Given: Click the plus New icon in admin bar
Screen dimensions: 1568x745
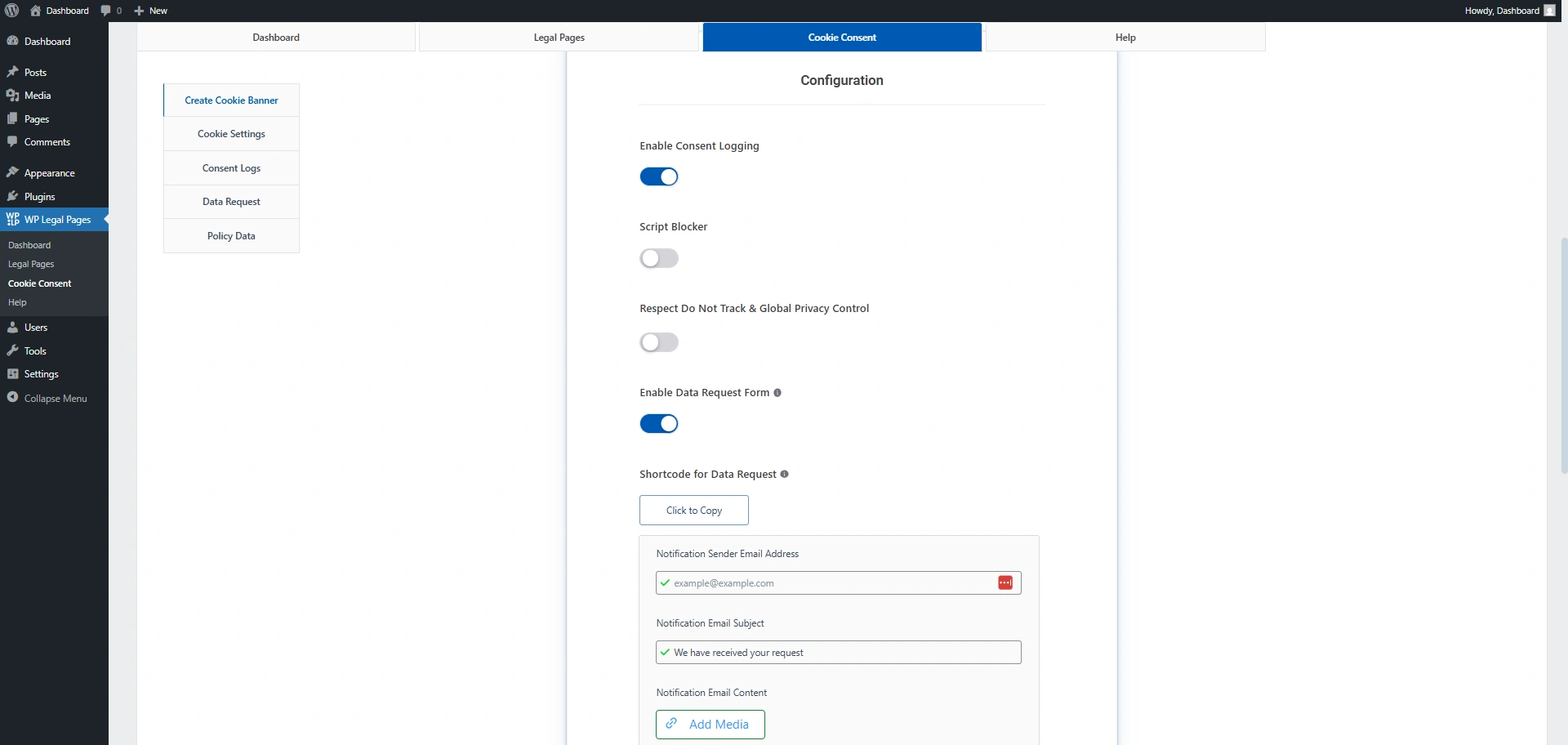Looking at the screenshot, I should tap(139, 11).
